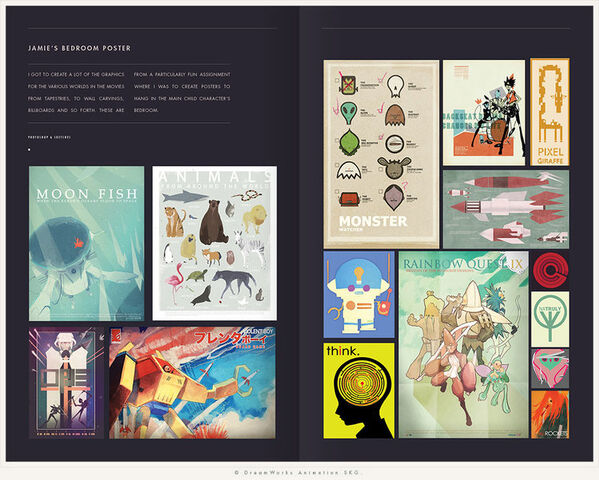Select the green tree emblem icon

550,319
